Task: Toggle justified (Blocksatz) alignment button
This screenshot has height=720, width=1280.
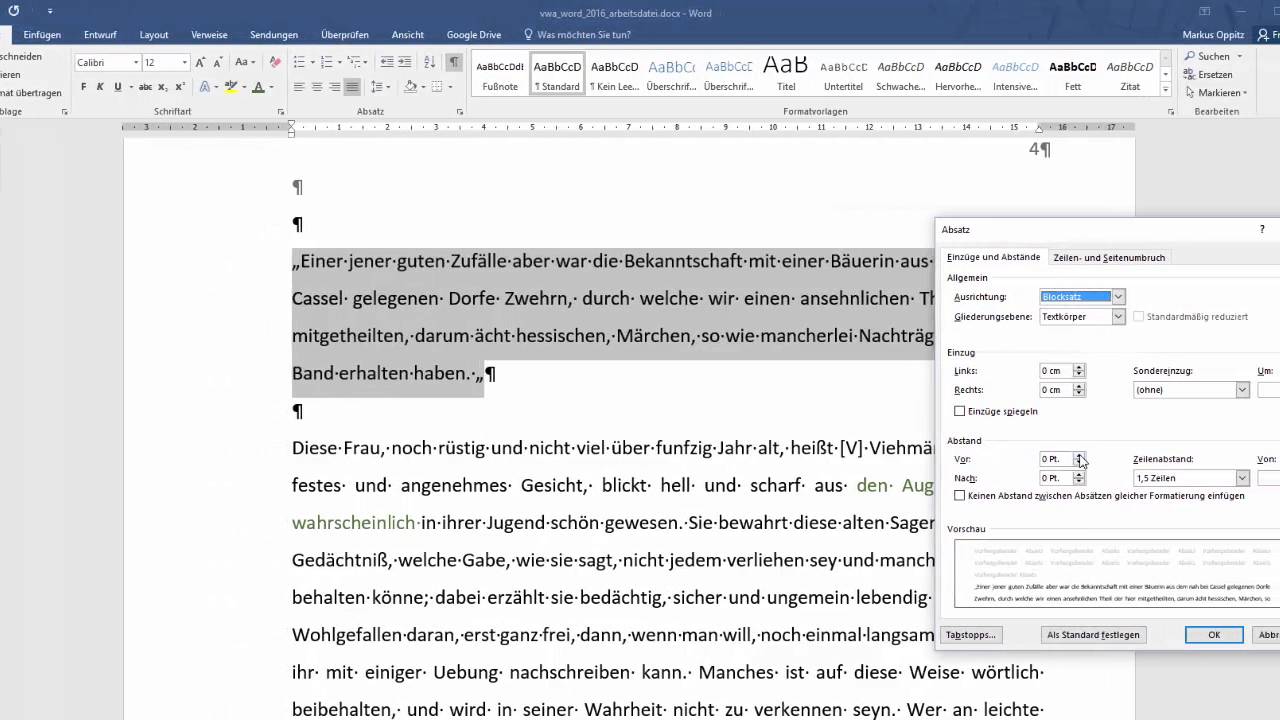Action: click(x=352, y=87)
